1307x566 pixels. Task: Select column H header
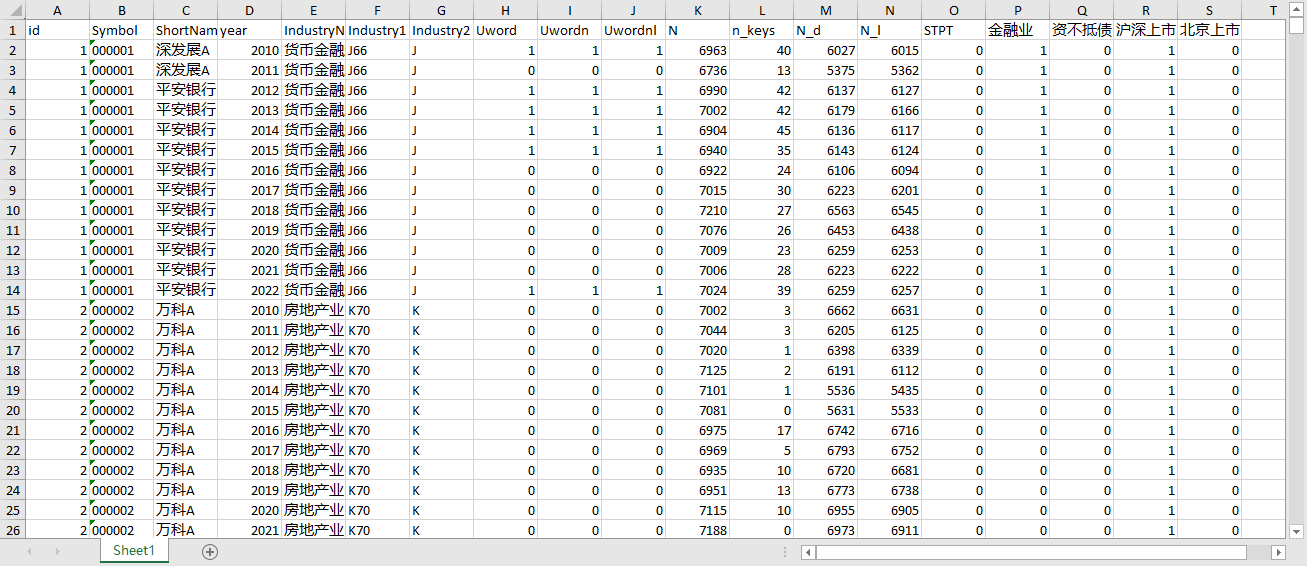tap(505, 10)
